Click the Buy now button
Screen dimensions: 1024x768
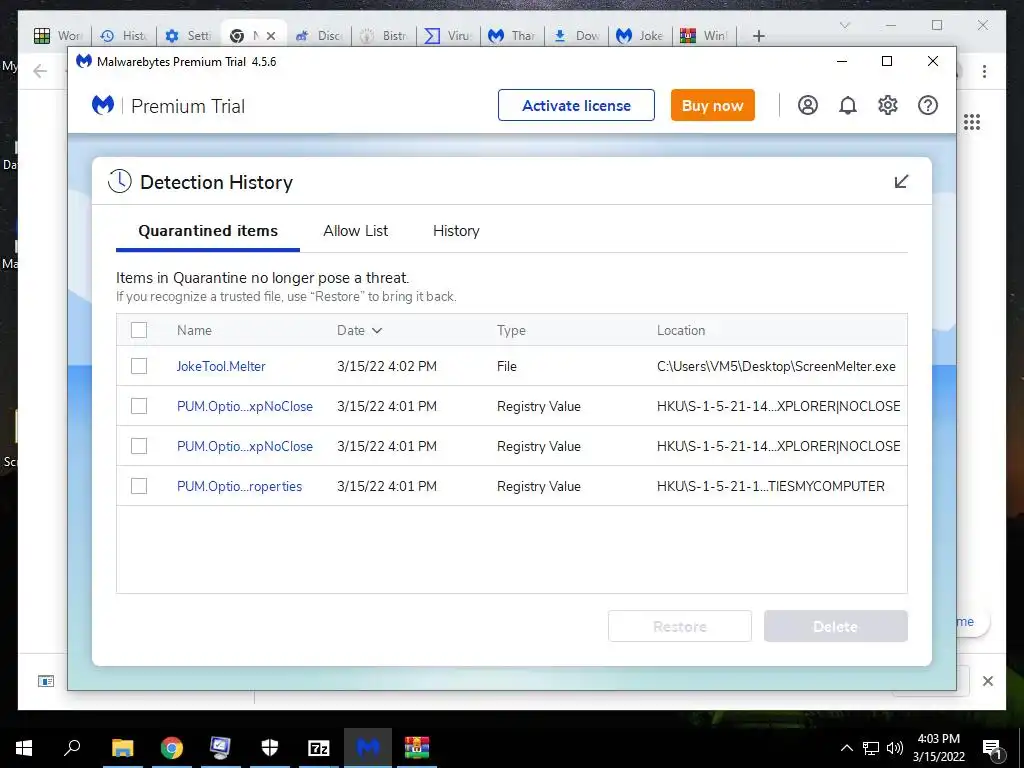(x=712, y=105)
